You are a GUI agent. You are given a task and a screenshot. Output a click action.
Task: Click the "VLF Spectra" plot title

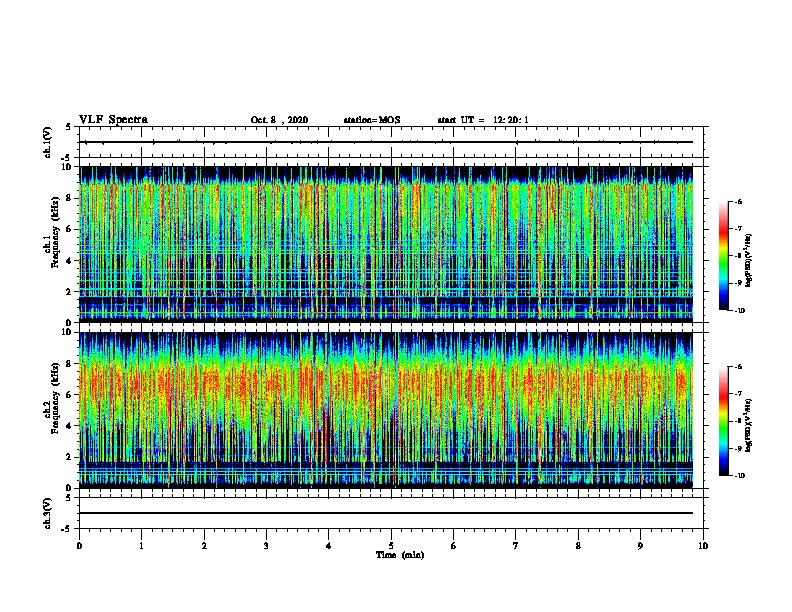tap(113, 120)
